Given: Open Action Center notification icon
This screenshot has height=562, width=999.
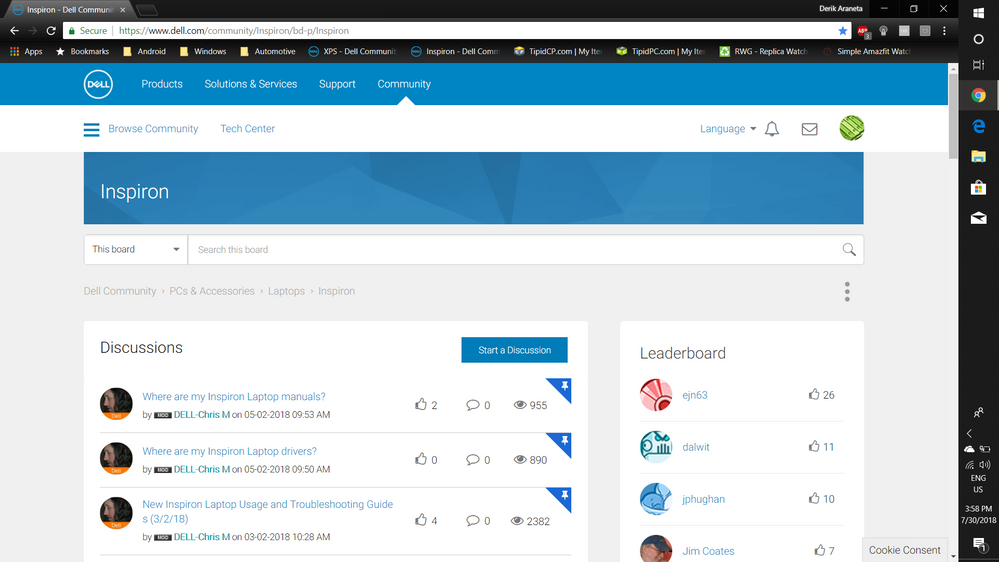Looking at the screenshot, I should coord(979,544).
